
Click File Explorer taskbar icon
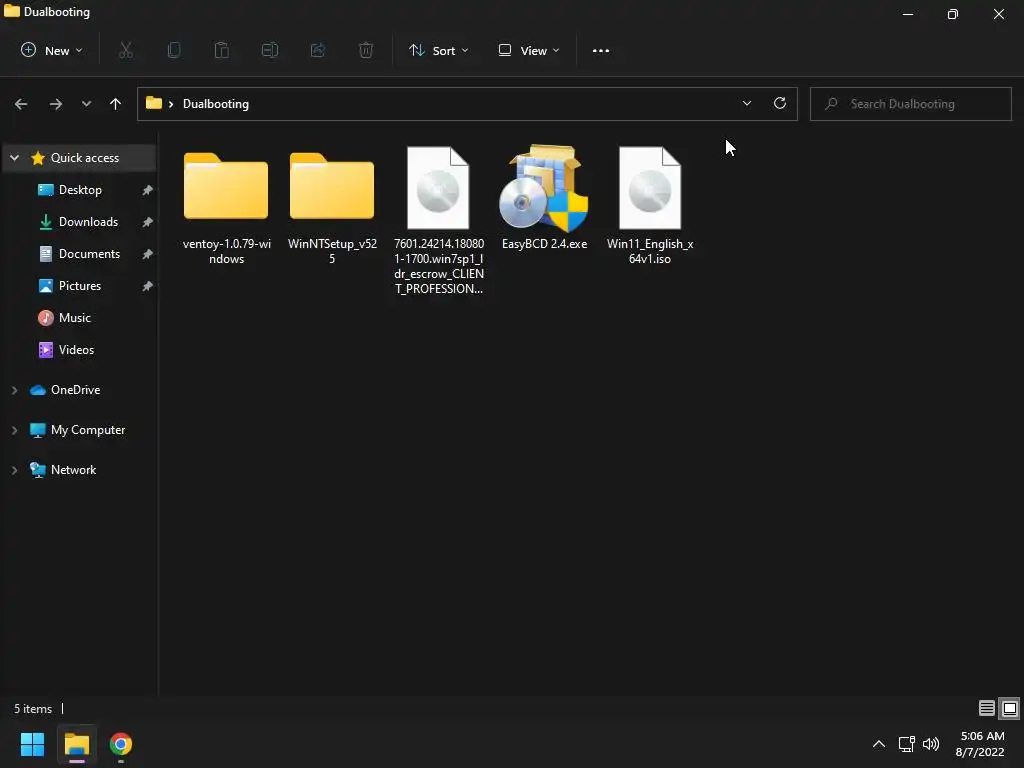77,744
